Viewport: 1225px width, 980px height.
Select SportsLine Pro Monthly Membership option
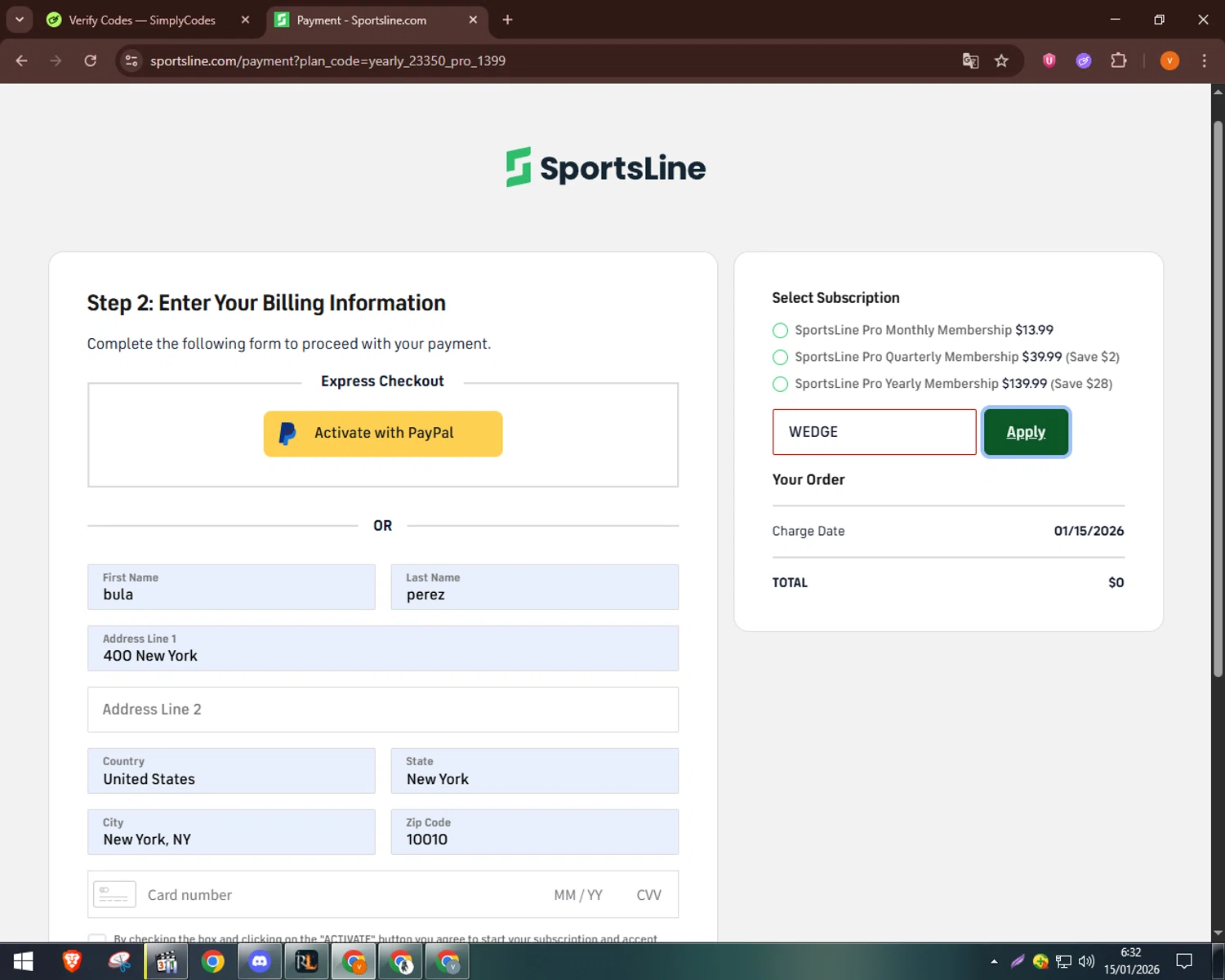point(780,330)
